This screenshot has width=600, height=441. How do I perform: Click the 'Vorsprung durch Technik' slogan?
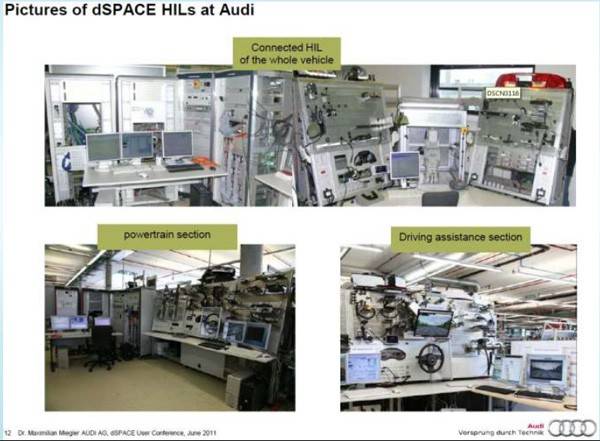pos(501,433)
